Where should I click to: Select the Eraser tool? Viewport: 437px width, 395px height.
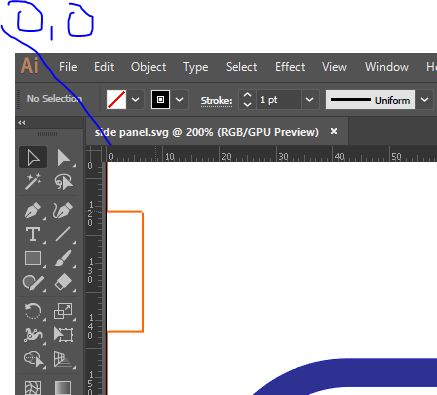pos(63,282)
